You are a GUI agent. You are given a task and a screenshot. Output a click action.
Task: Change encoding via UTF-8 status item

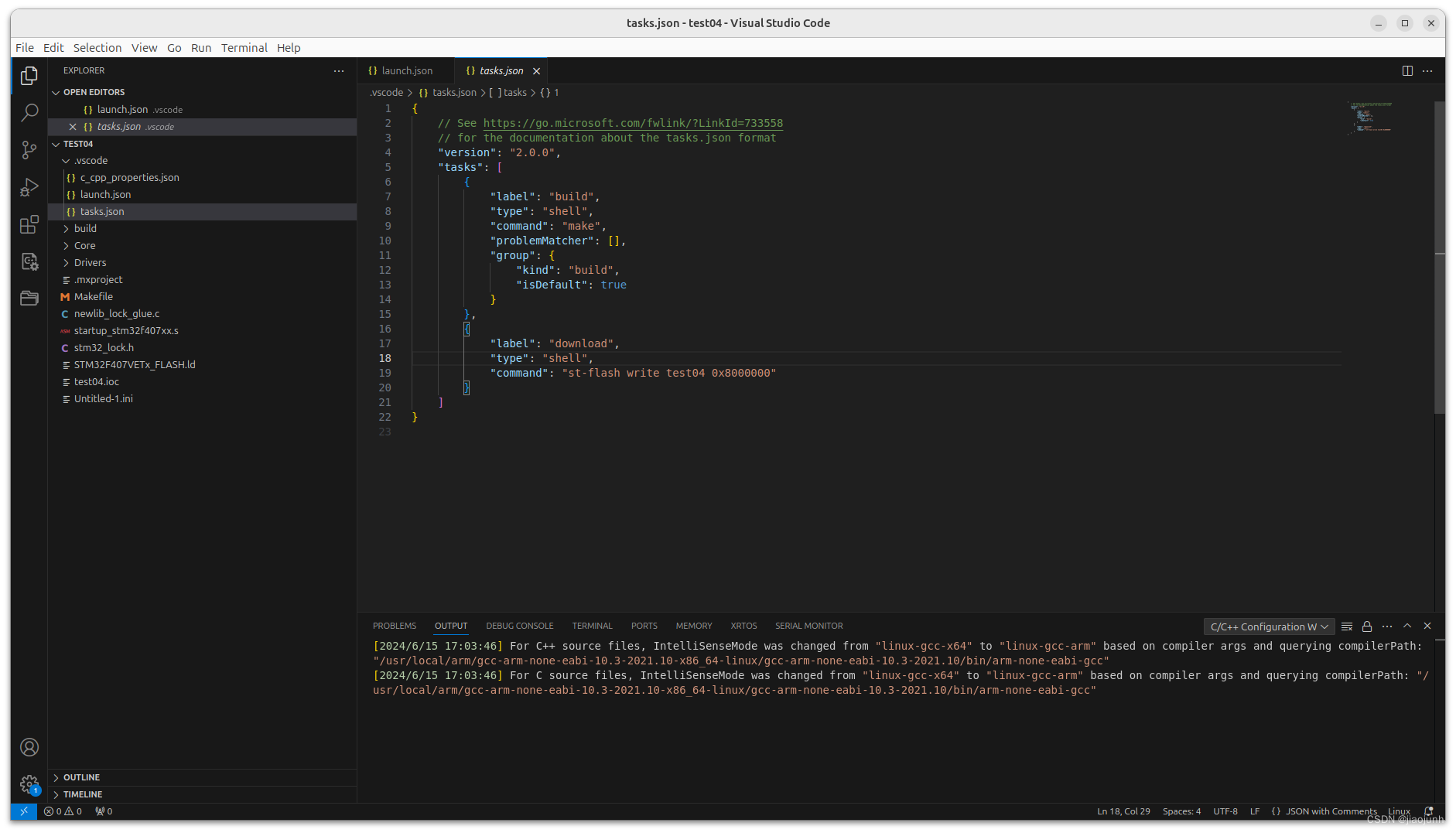pos(1225,811)
